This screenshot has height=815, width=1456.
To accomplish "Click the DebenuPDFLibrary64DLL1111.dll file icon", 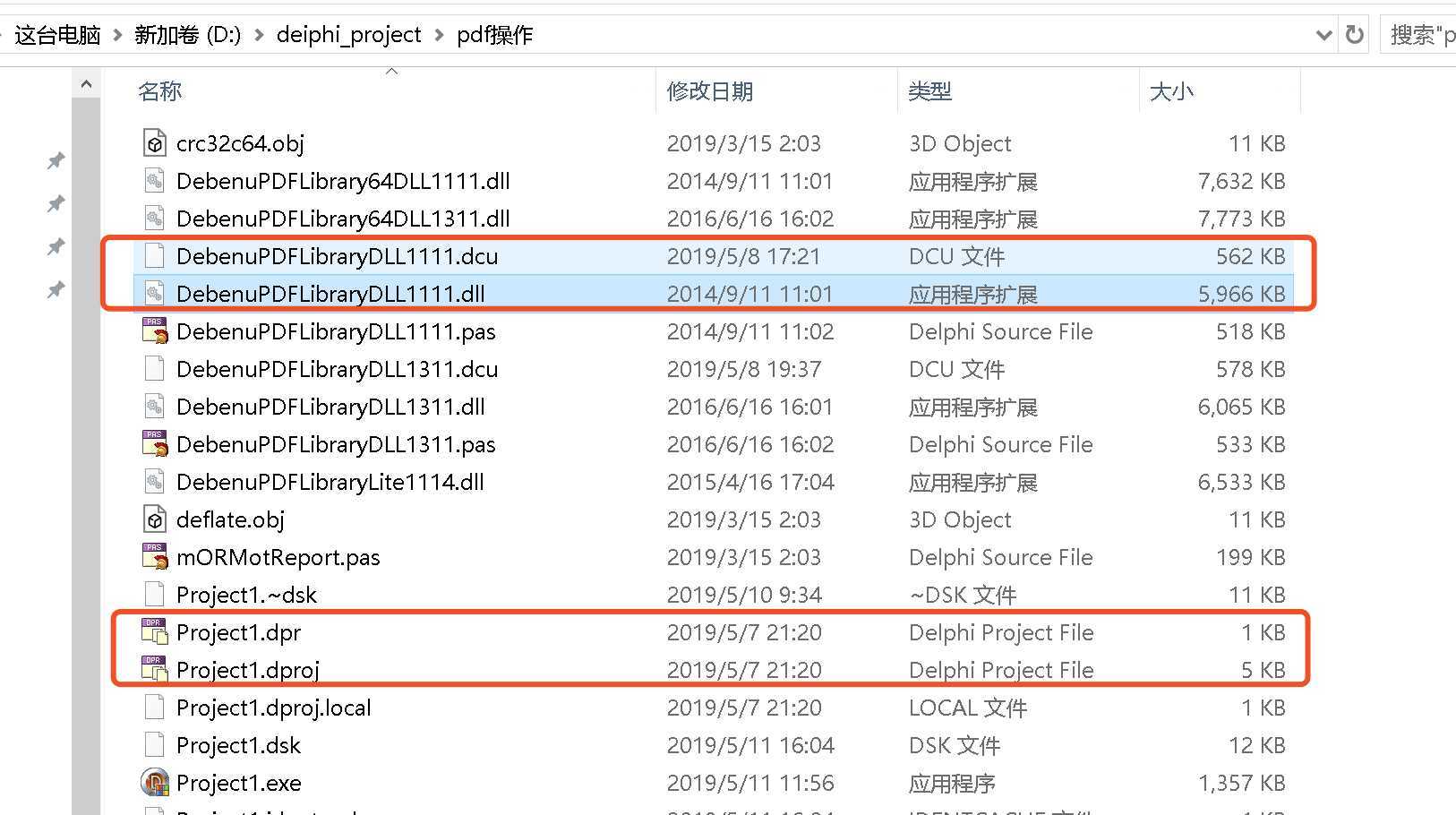I will (155, 181).
